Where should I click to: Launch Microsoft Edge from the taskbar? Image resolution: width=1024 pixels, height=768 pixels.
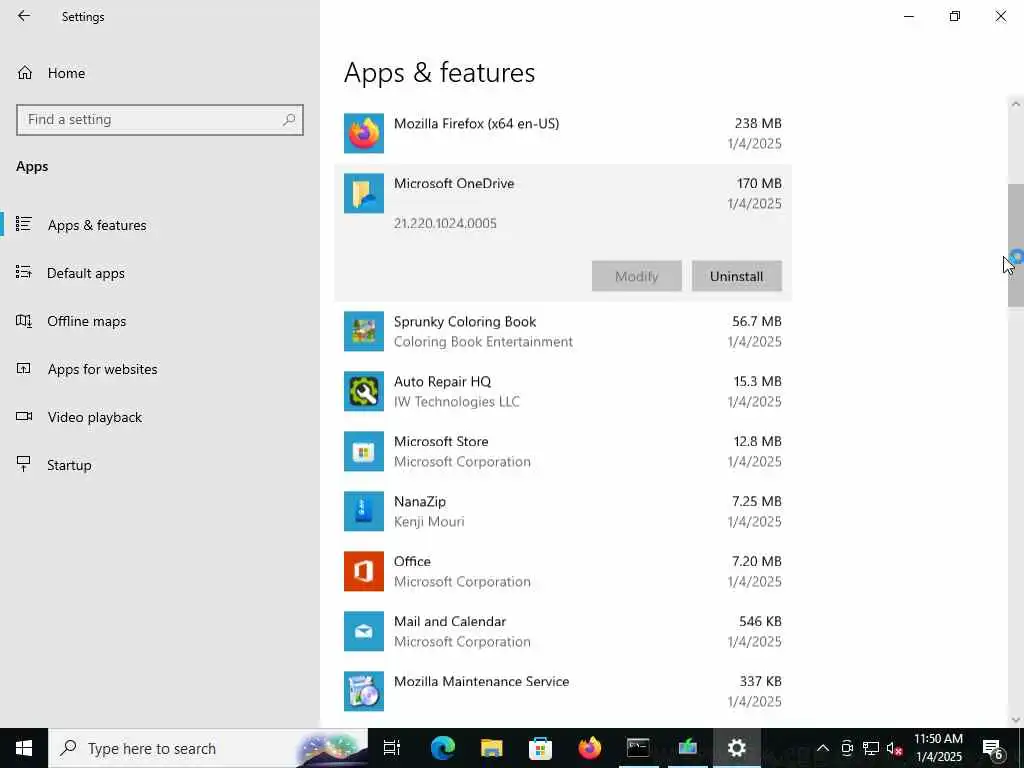(443, 748)
